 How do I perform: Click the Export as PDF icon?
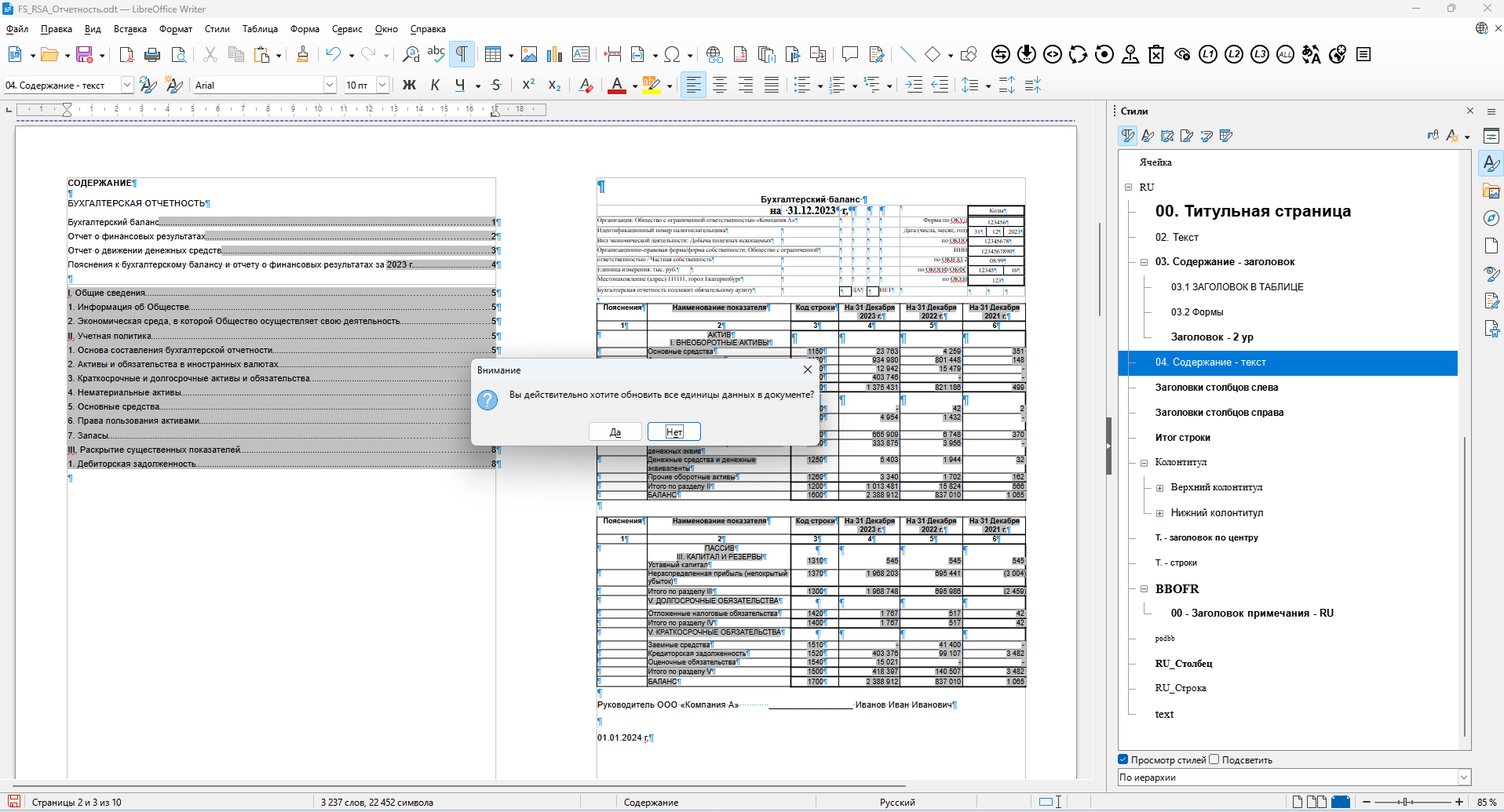[126, 54]
